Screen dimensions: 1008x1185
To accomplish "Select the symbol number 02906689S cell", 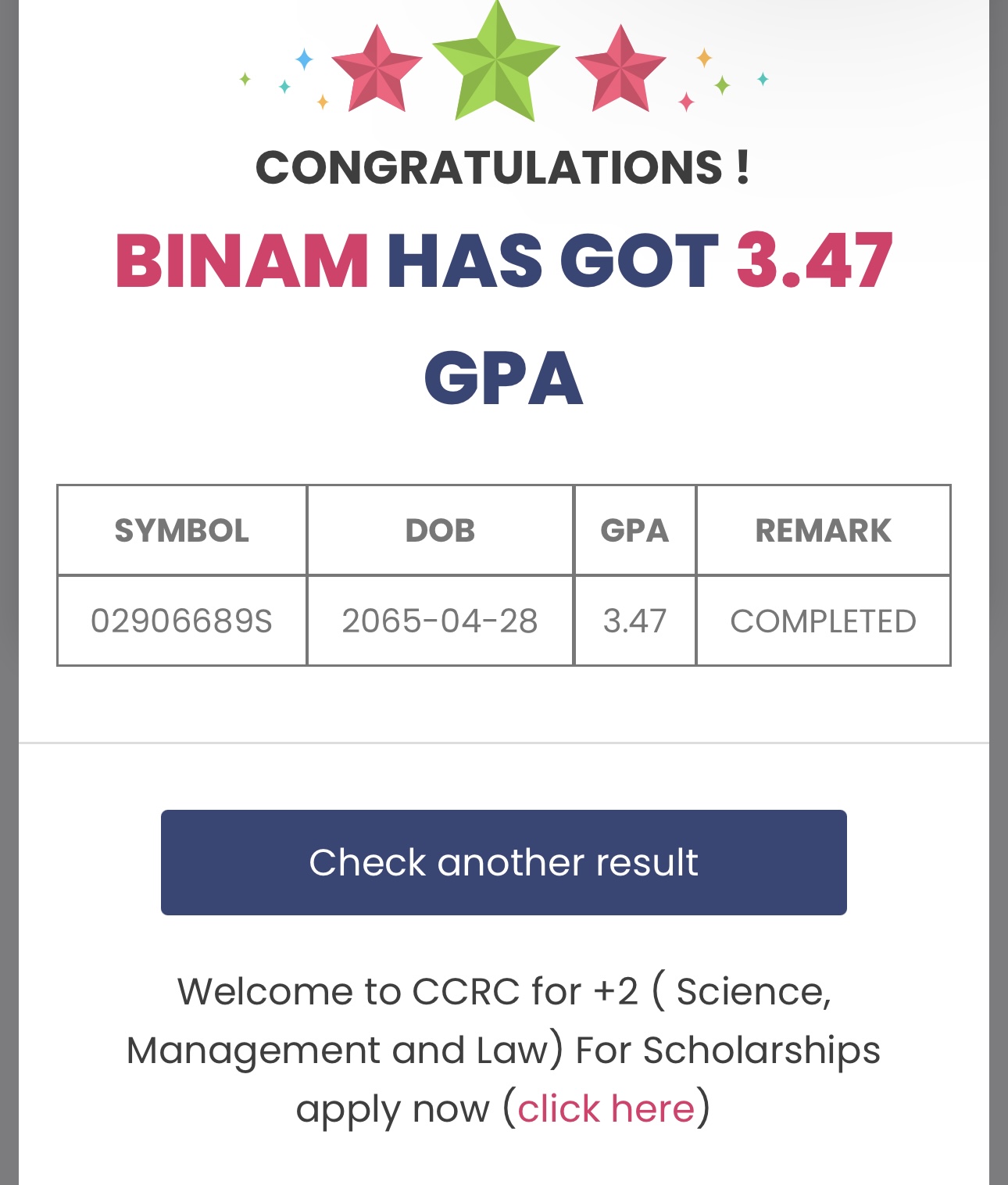I will point(182,621).
